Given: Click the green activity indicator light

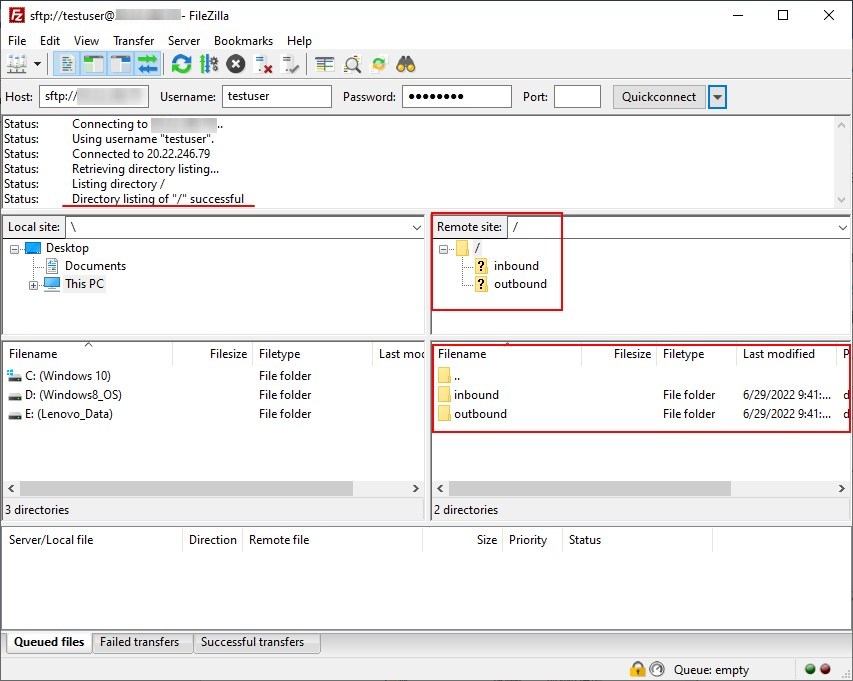Looking at the screenshot, I should [x=810, y=669].
